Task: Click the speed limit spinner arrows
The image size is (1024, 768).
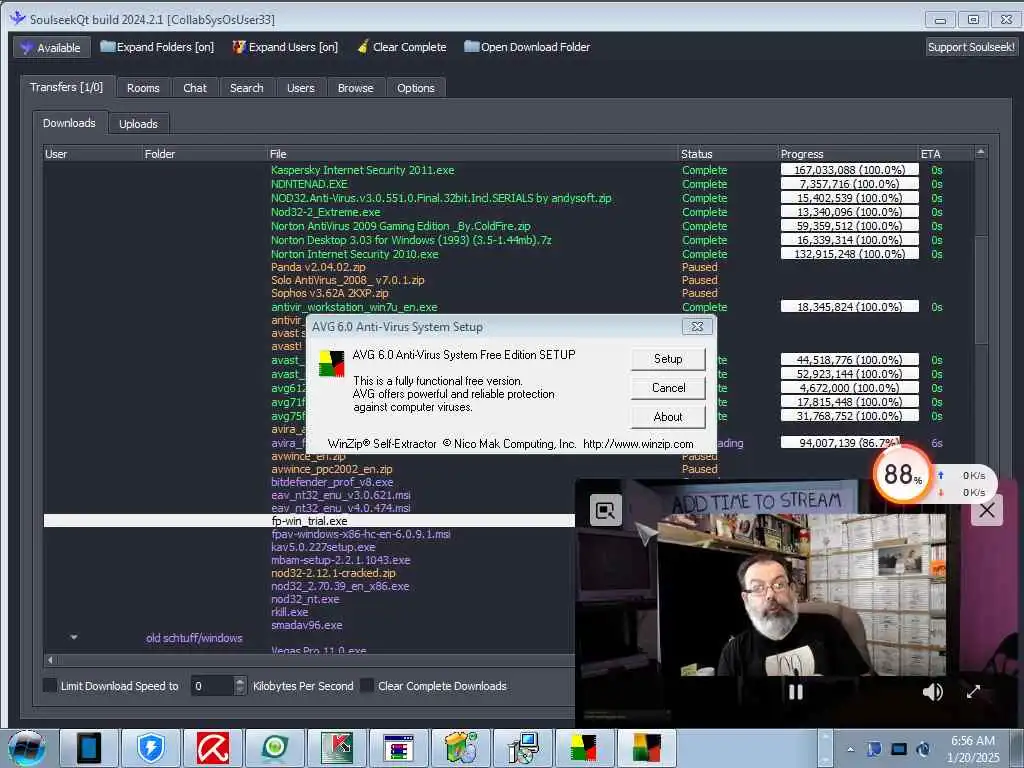Action: pyautogui.click(x=240, y=686)
